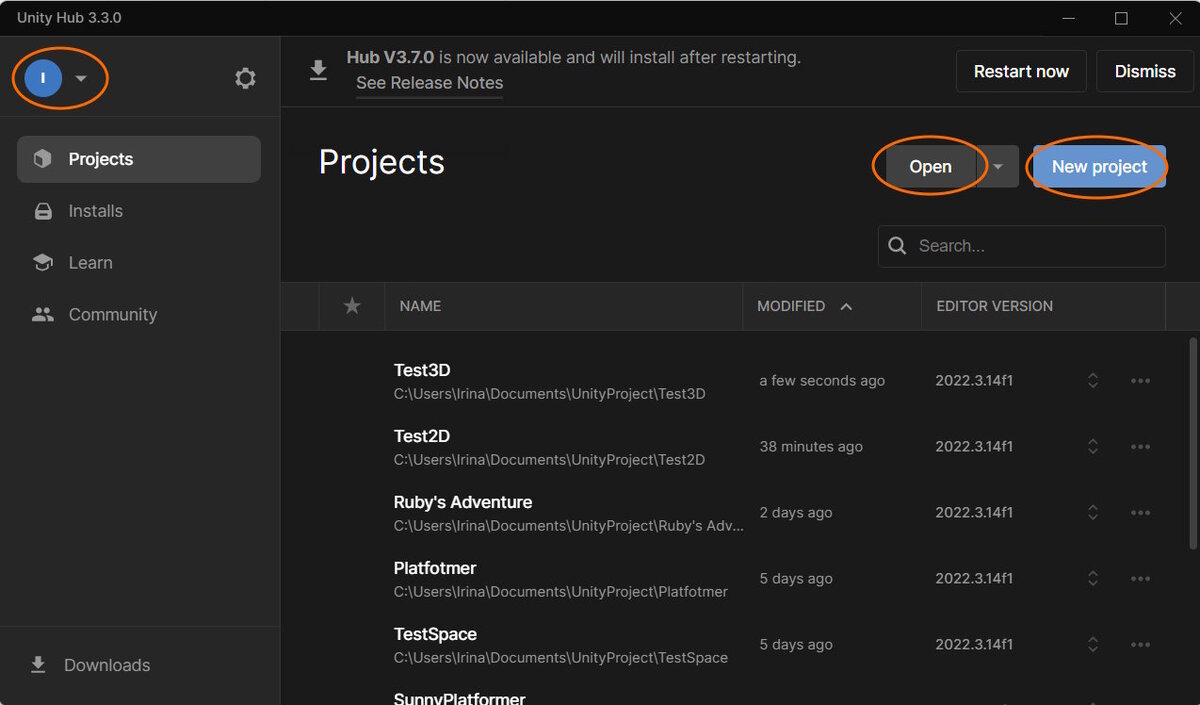Click the star favorites column header
The height and width of the screenshot is (705, 1200).
click(352, 306)
